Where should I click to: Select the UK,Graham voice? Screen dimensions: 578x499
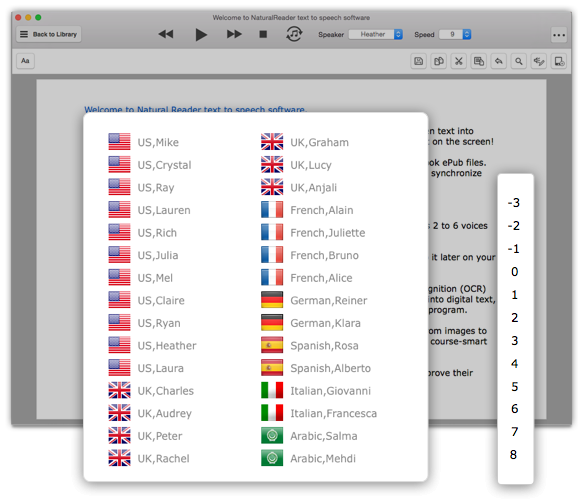305,142
